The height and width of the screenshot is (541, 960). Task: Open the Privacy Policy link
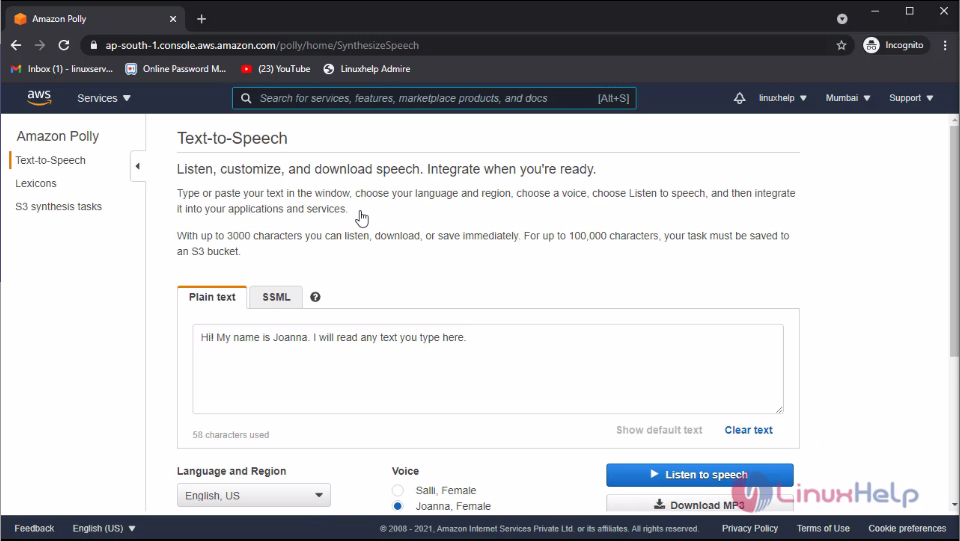[x=749, y=528]
